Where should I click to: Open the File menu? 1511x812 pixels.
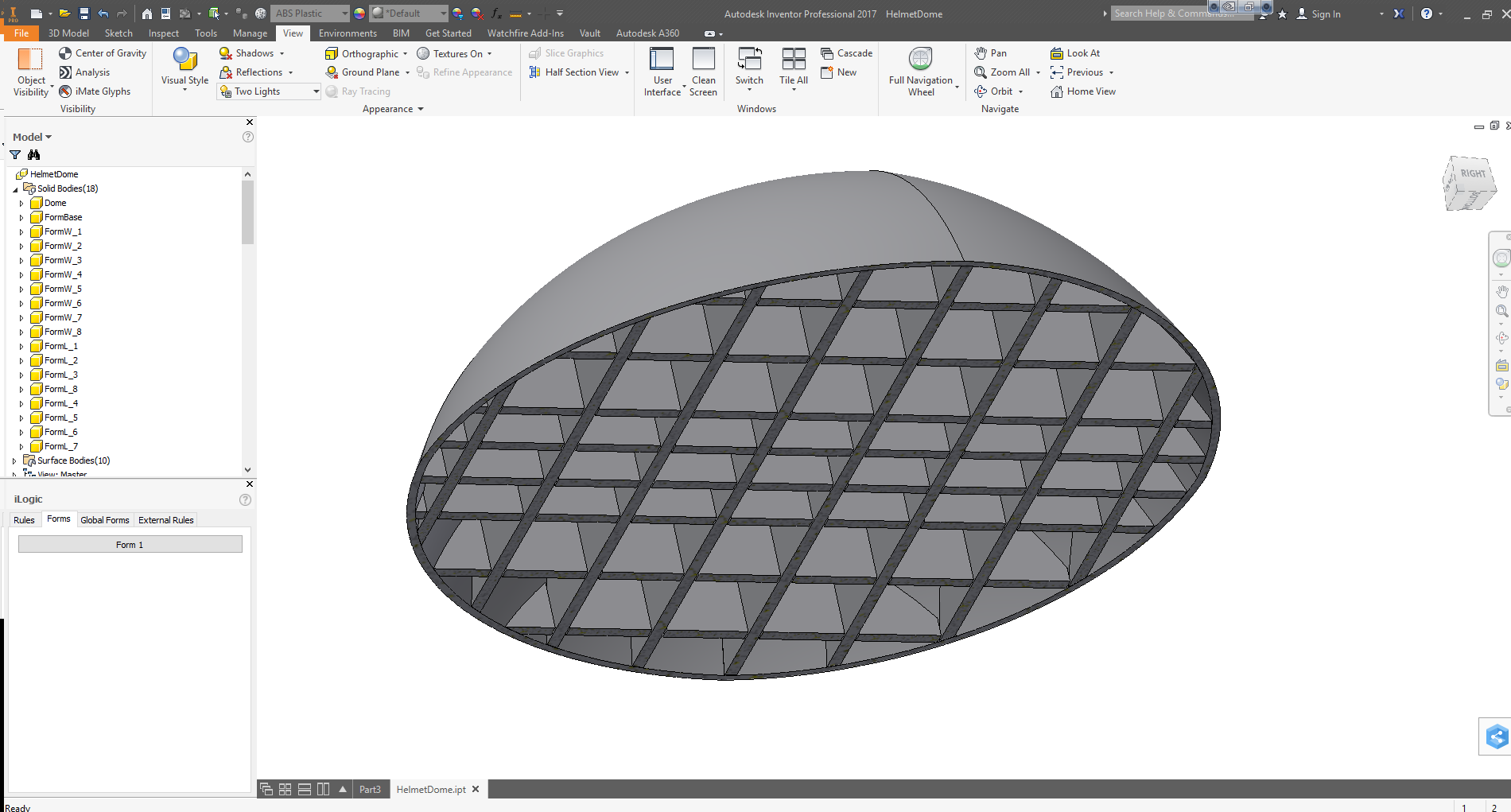[21, 33]
